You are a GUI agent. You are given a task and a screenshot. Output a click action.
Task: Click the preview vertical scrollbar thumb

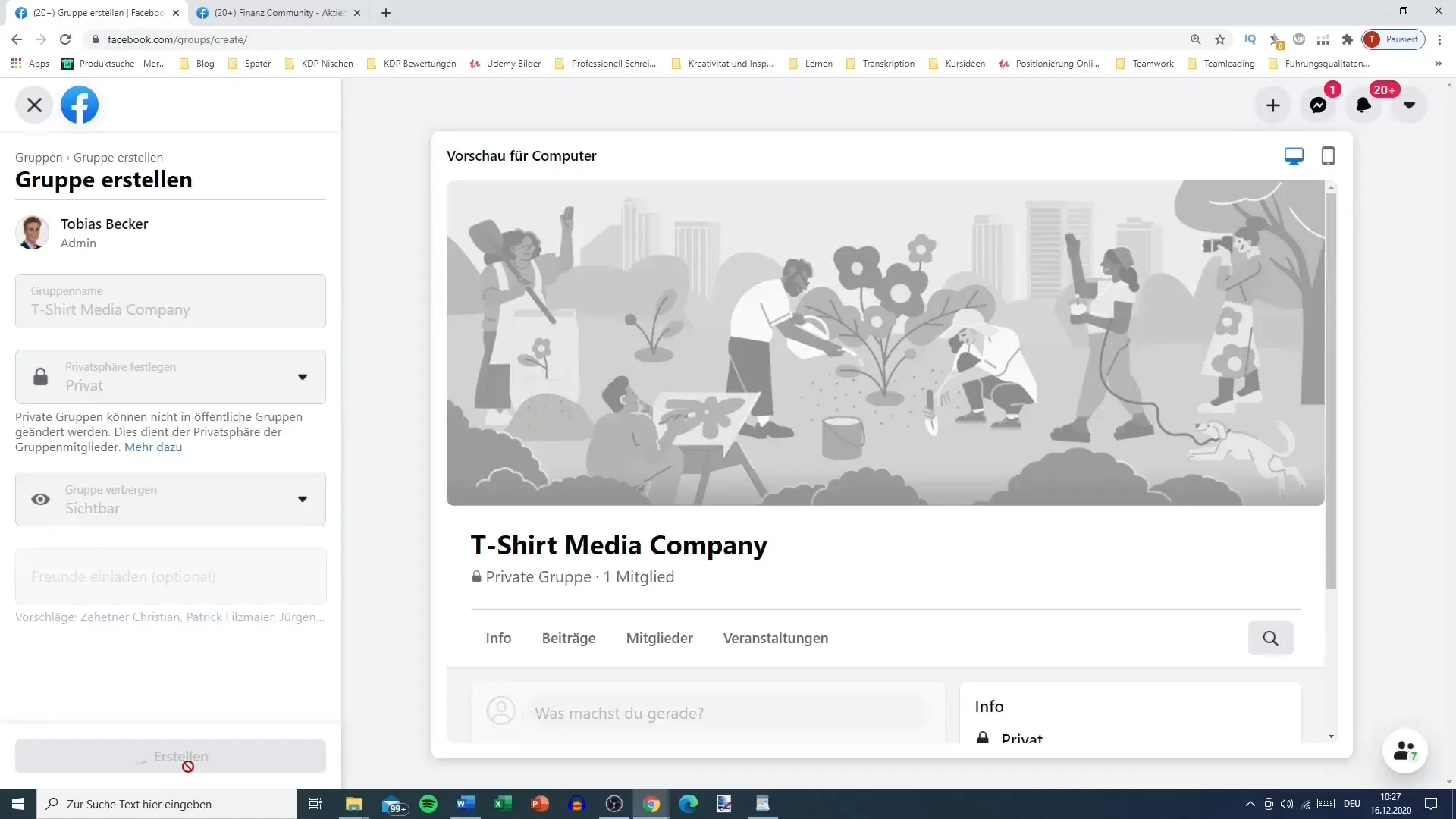1331,391
